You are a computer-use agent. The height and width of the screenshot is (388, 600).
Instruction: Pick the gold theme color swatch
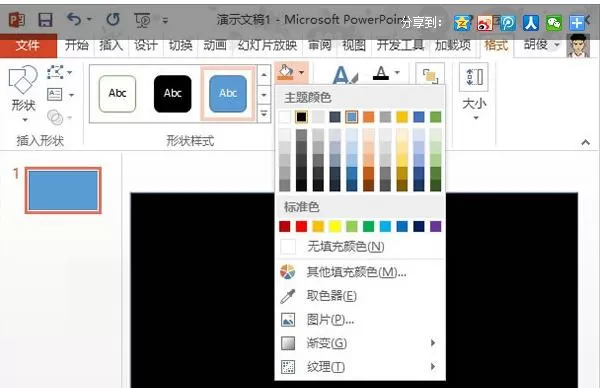click(402, 117)
